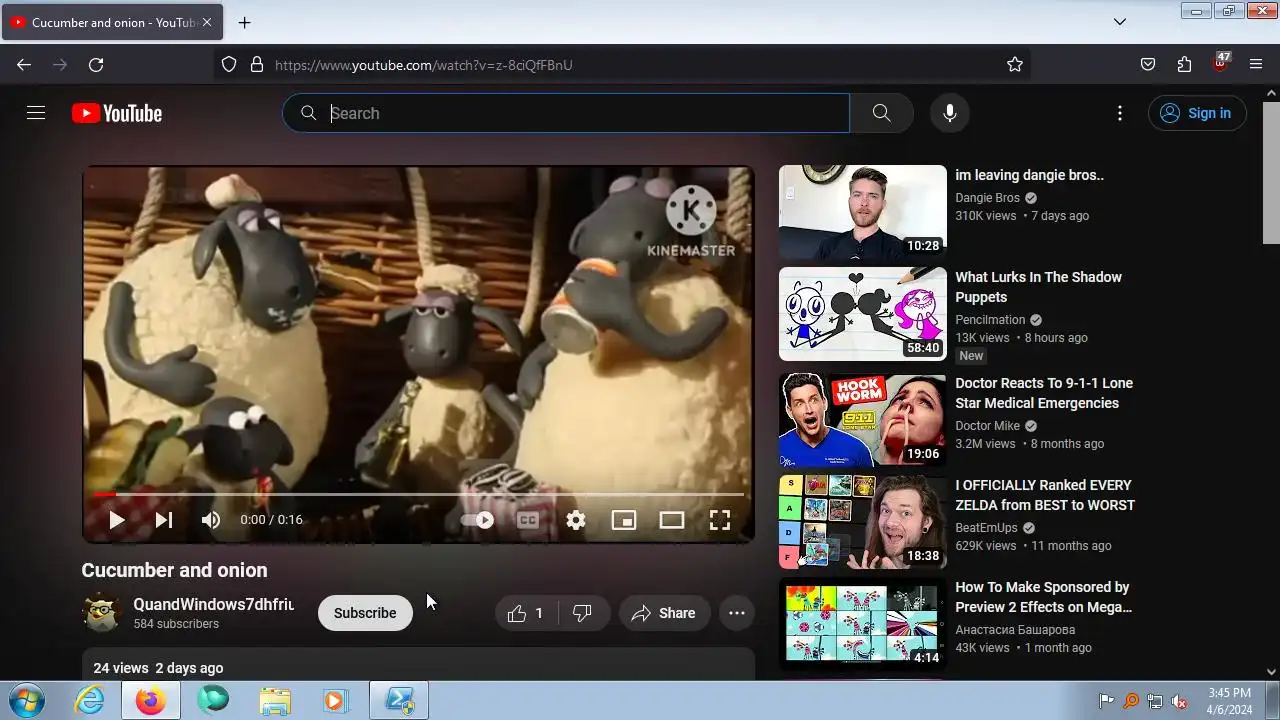Open the QuandWindows7dhfriu channel avatar

pos(102,613)
